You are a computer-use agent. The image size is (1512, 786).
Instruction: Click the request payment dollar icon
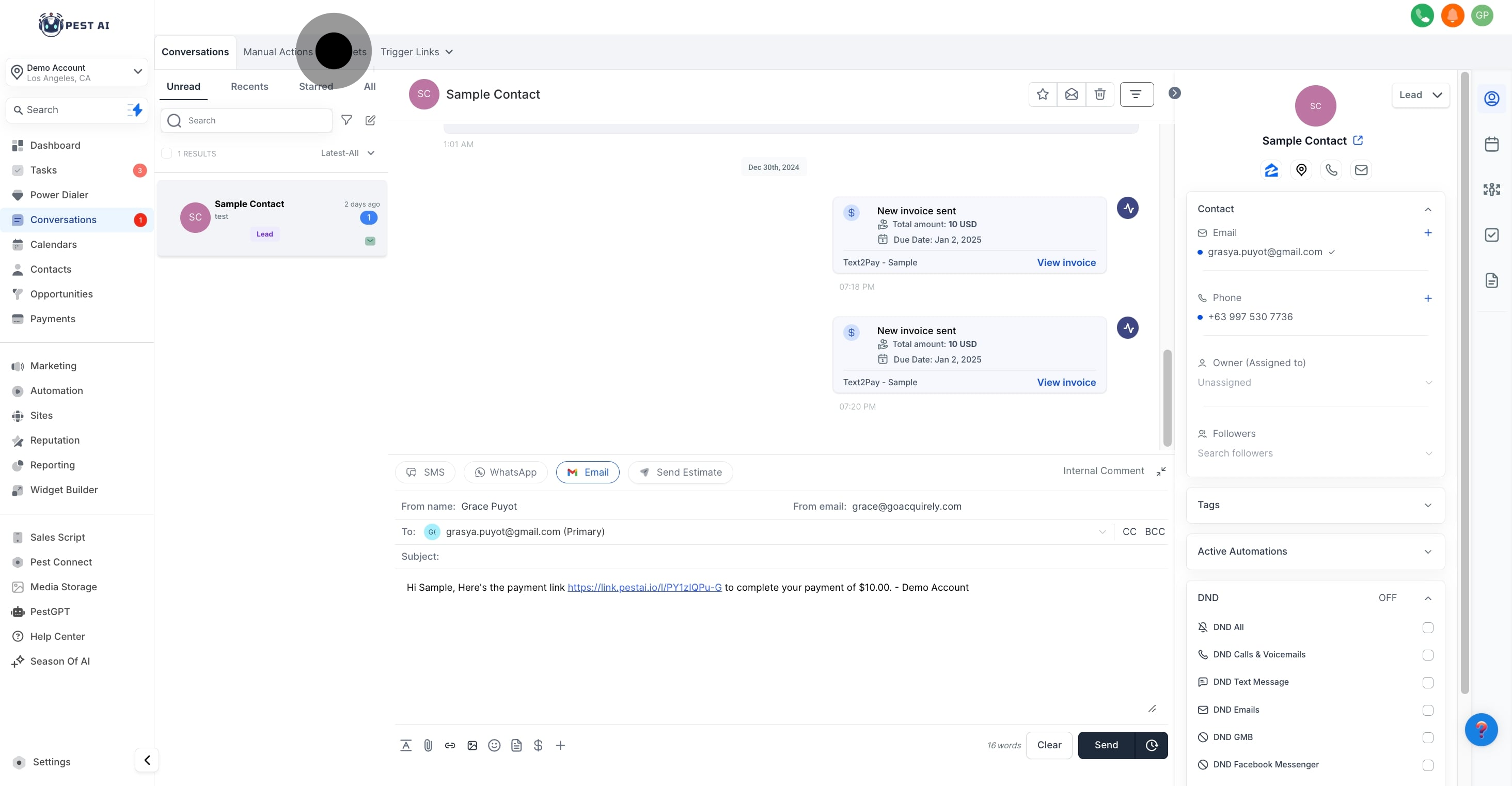pos(538,745)
